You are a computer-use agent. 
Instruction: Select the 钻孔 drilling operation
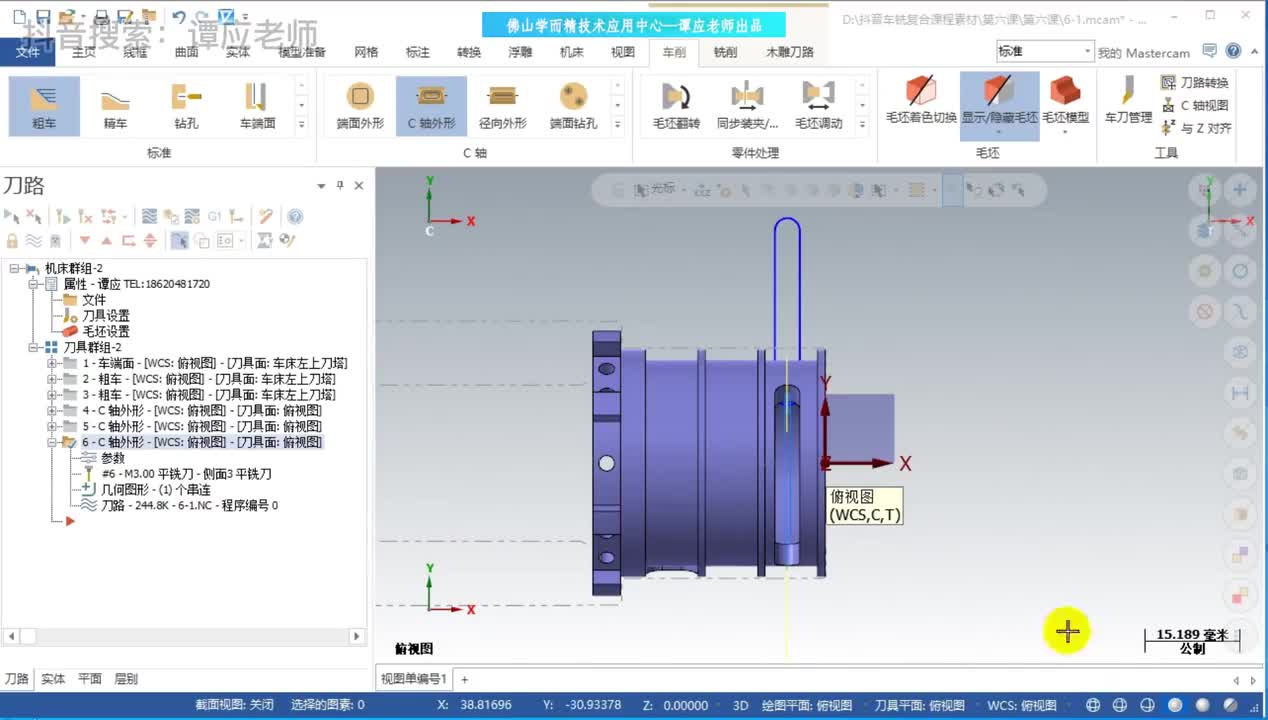tap(186, 106)
